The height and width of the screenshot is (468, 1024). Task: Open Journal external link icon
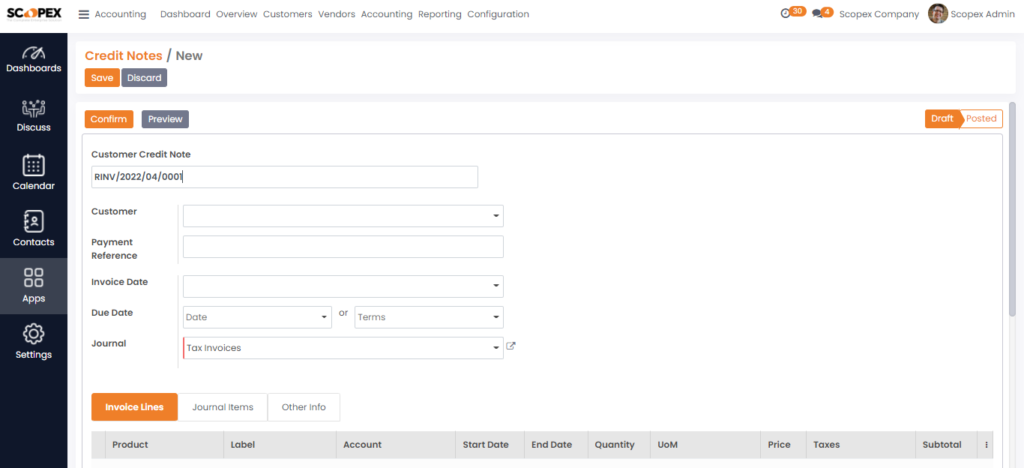coord(511,347)
